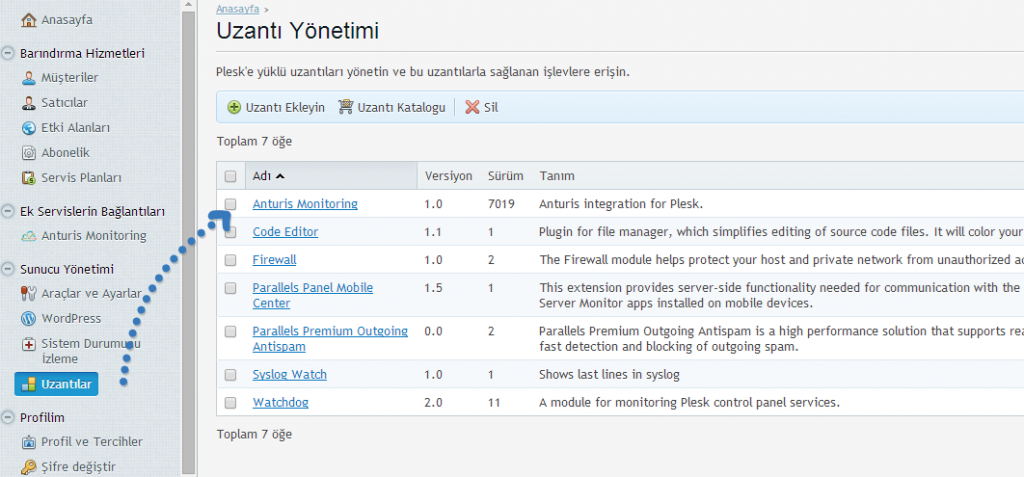Viewport: 1024px width, 477px height.
Task: Click the WordPress logo icon
Action: [29, 319]
